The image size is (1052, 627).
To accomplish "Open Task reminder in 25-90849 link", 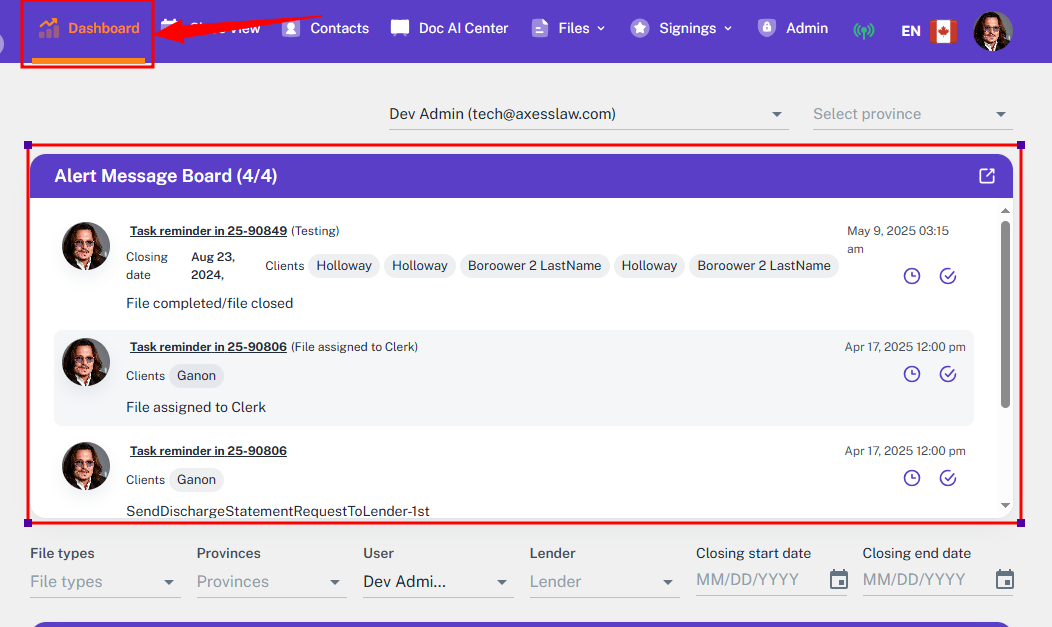I will tap(208, 231).
